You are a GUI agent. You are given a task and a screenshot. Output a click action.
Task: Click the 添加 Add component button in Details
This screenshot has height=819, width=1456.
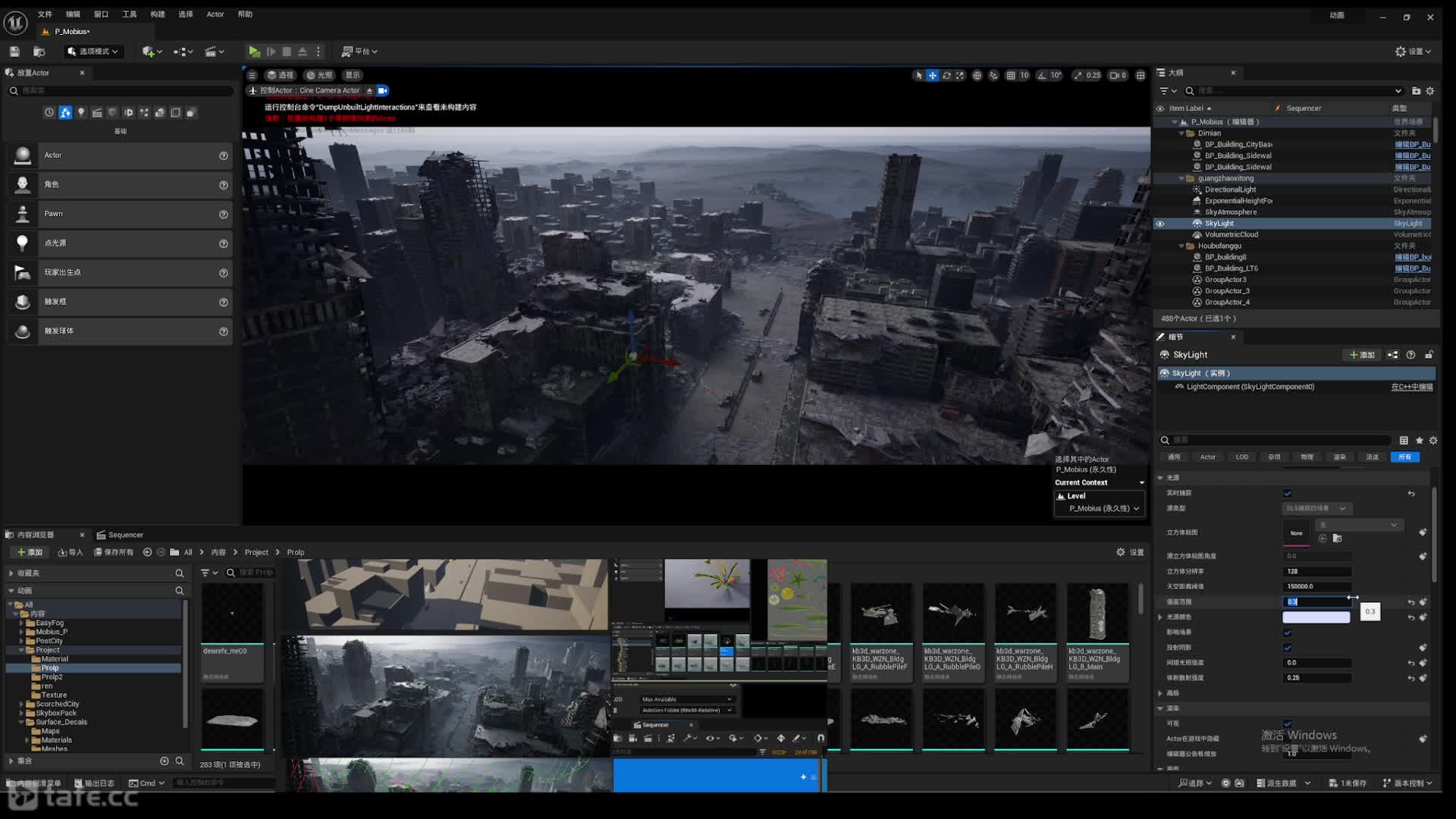click(x=1362, y=355)
